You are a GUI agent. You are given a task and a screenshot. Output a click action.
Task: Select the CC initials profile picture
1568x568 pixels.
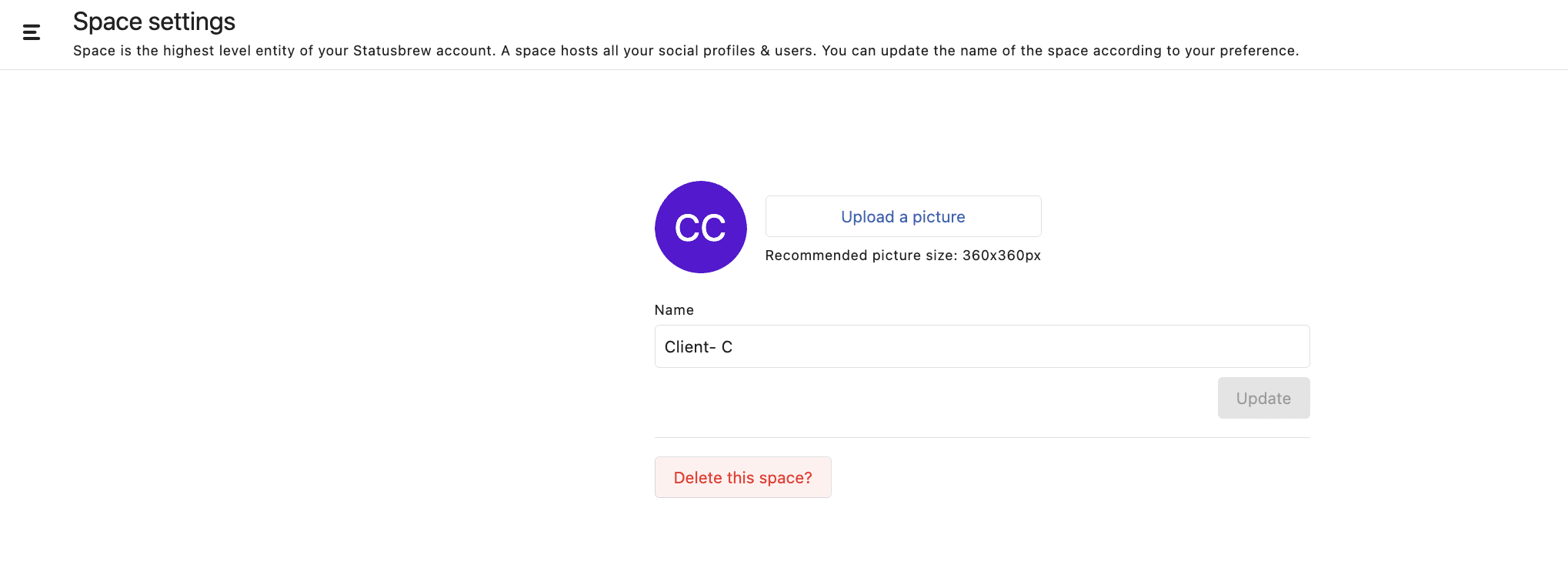pyautogui.click(x=700, y=227)
